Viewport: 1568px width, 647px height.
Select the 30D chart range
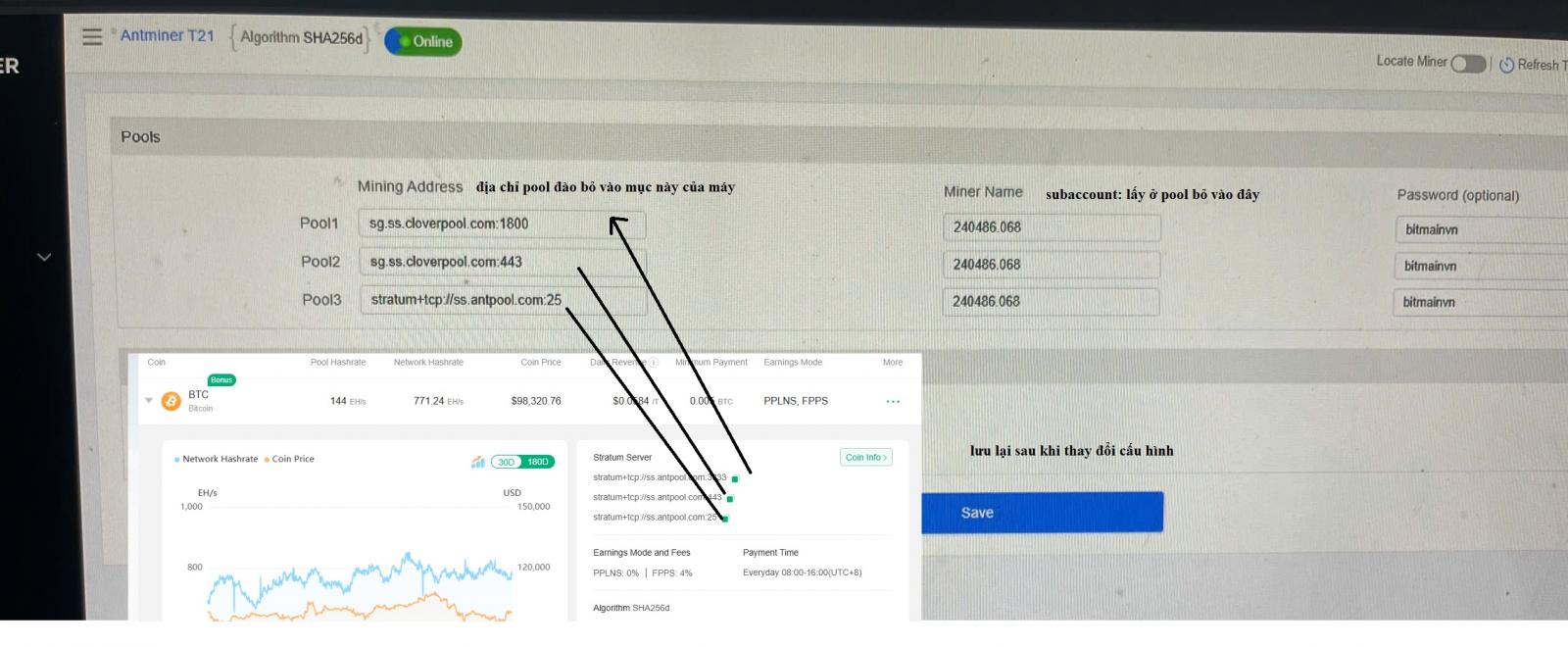506,462
